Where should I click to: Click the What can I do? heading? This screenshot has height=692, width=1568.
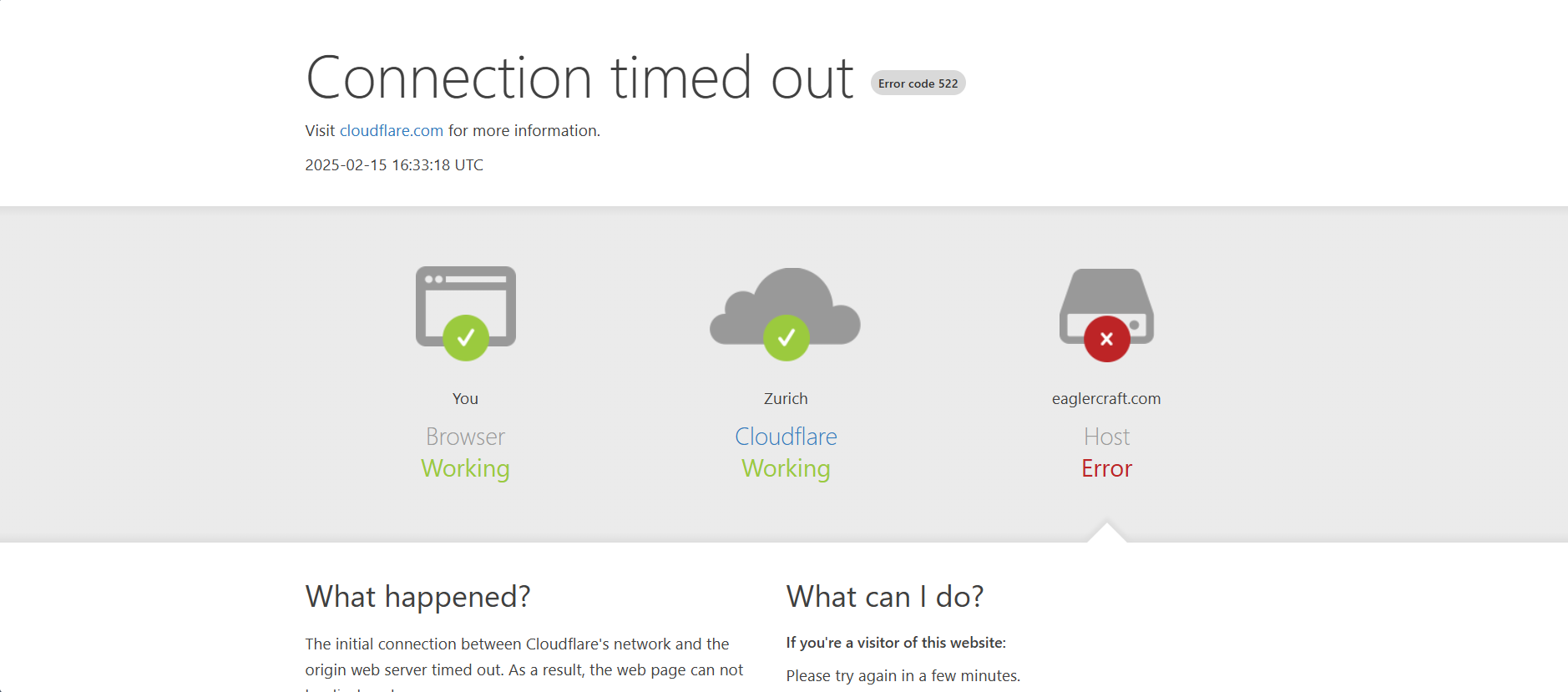[x=885, y=597]
